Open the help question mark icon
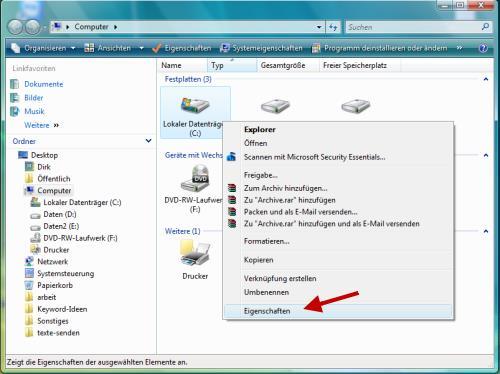500x374 pixels. click(x=483, y=48)
